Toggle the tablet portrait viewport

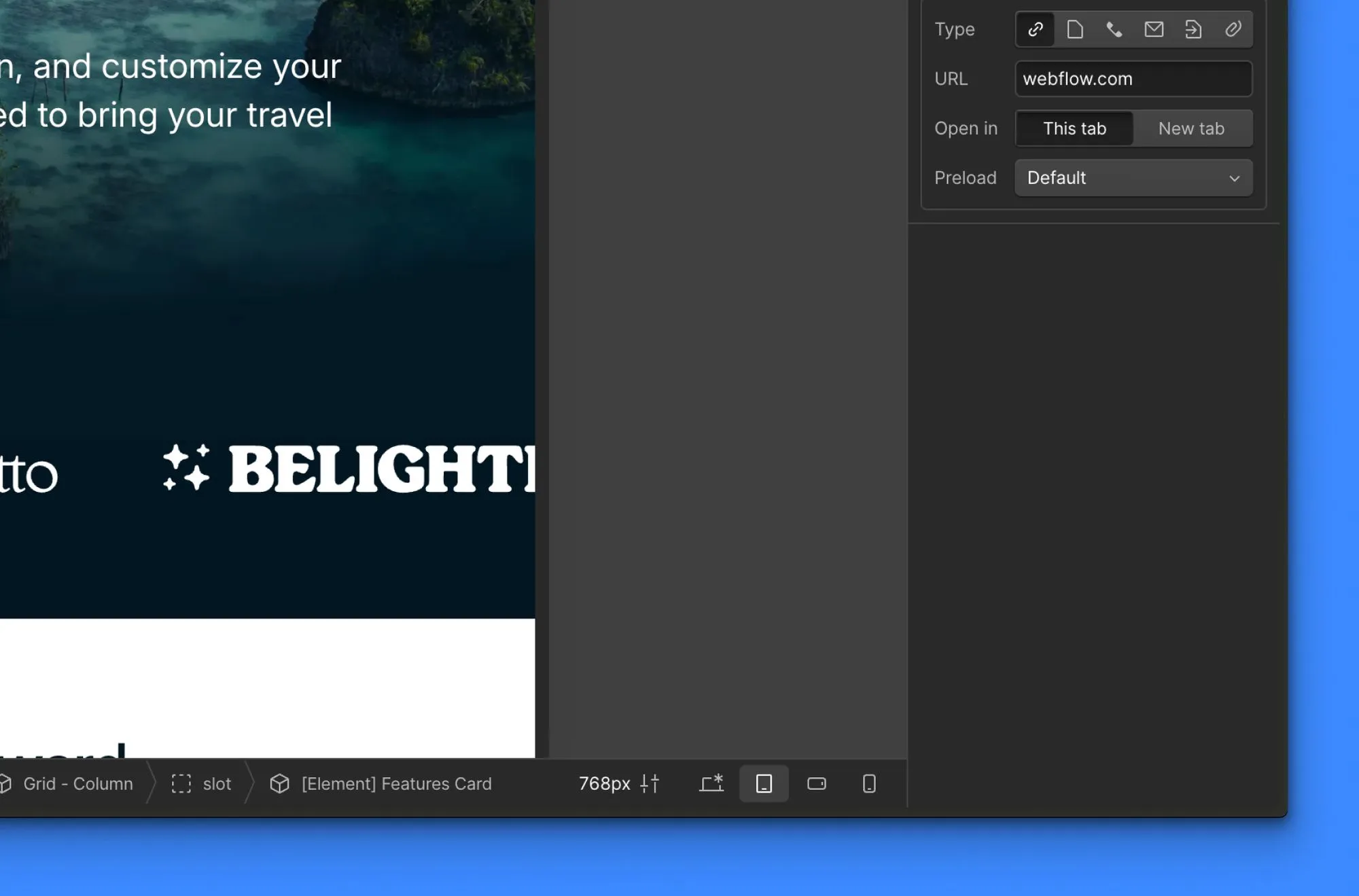[764, 783]
